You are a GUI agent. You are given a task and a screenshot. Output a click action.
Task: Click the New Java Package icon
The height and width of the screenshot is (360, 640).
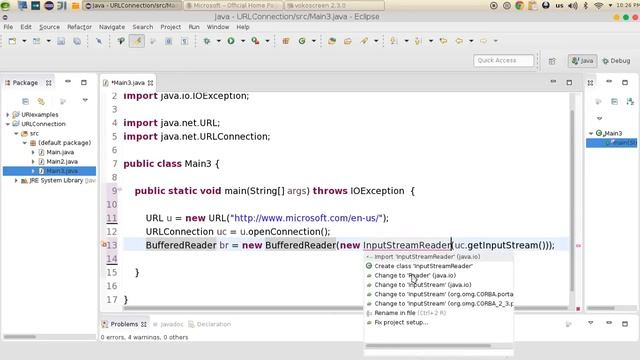286,41
